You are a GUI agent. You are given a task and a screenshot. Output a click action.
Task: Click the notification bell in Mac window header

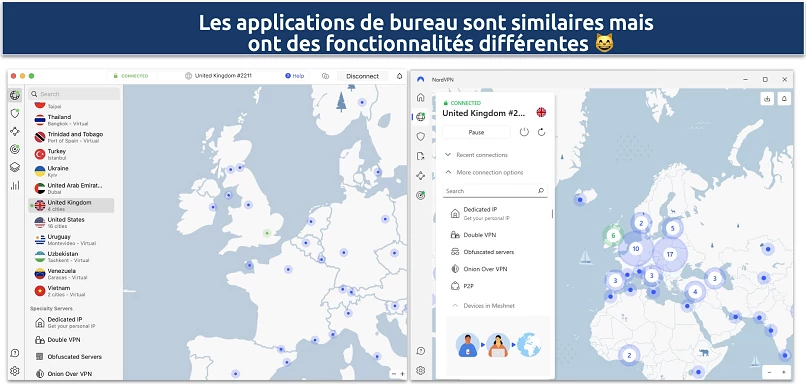tap(399, 76)
